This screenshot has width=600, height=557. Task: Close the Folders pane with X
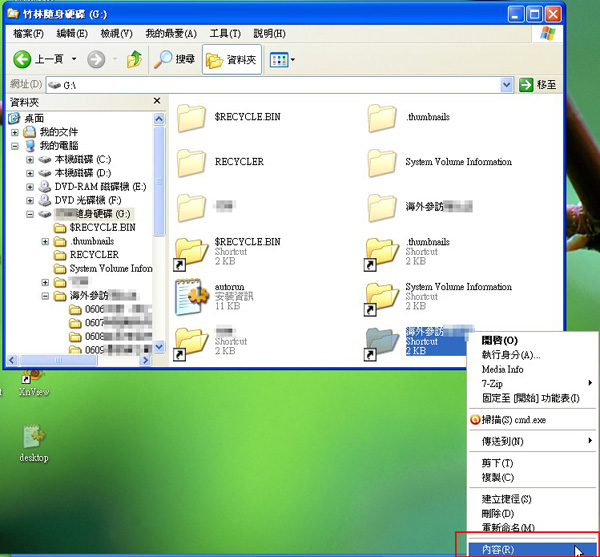157,101
